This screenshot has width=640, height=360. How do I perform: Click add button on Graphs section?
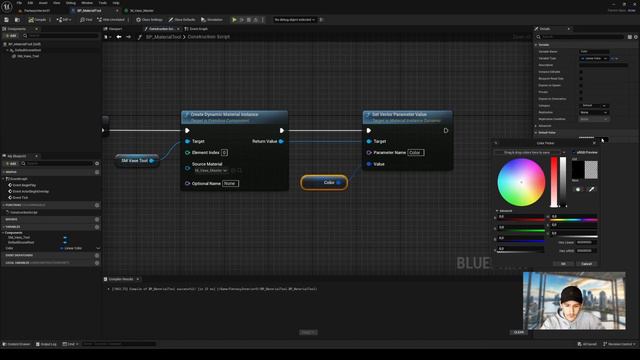pyautogui.click(x=97, y=172)
